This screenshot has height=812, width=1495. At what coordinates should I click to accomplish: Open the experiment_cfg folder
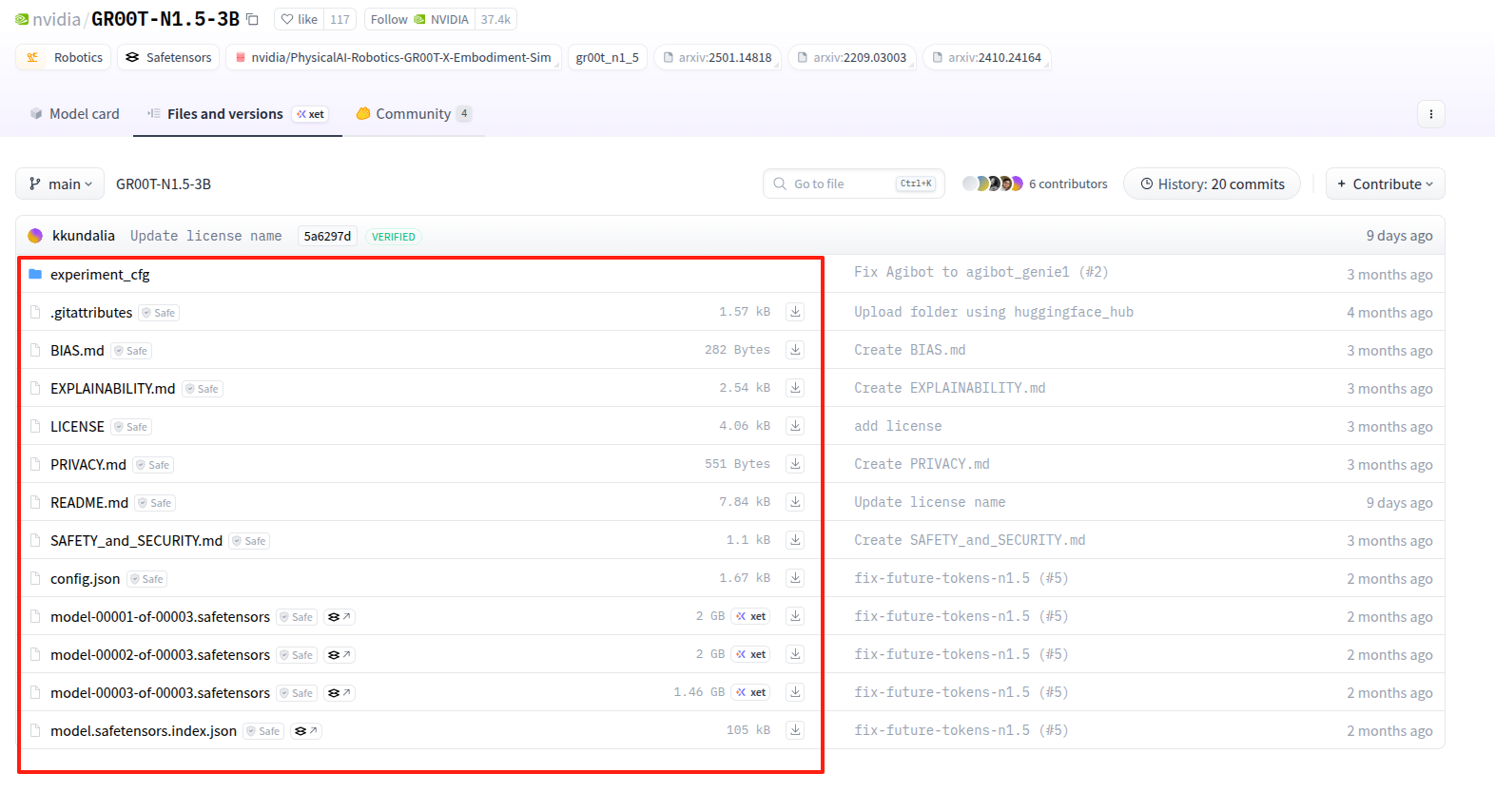(x=100, y=274)
